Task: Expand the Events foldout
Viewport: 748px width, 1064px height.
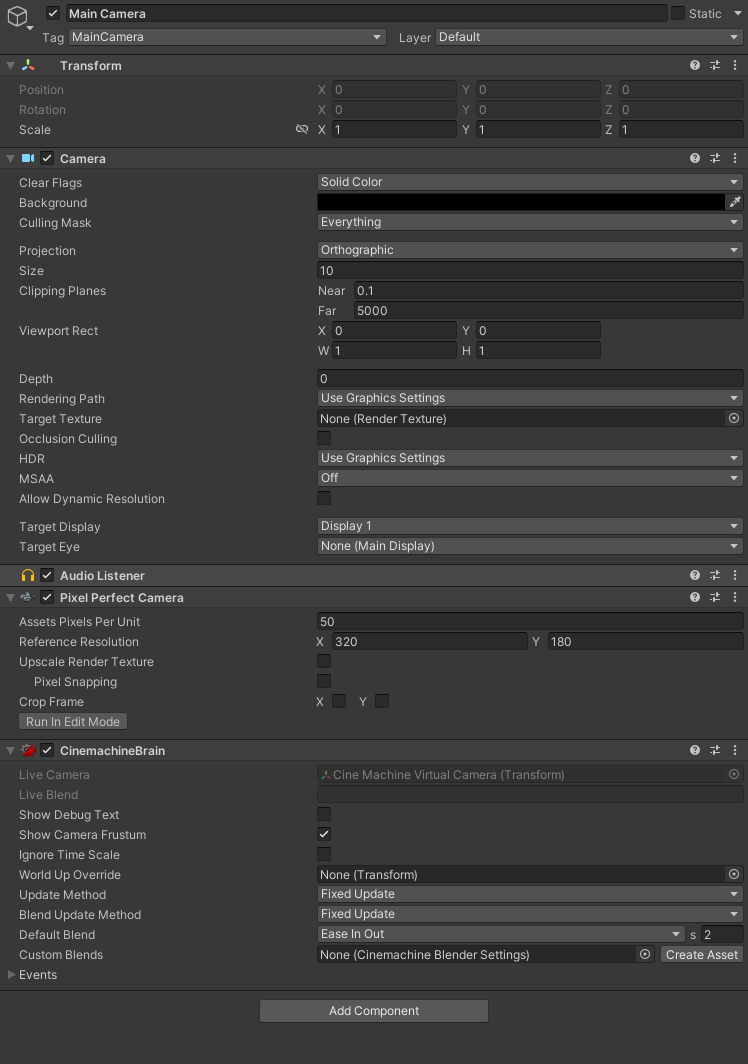Action: [x=11, y=974]
